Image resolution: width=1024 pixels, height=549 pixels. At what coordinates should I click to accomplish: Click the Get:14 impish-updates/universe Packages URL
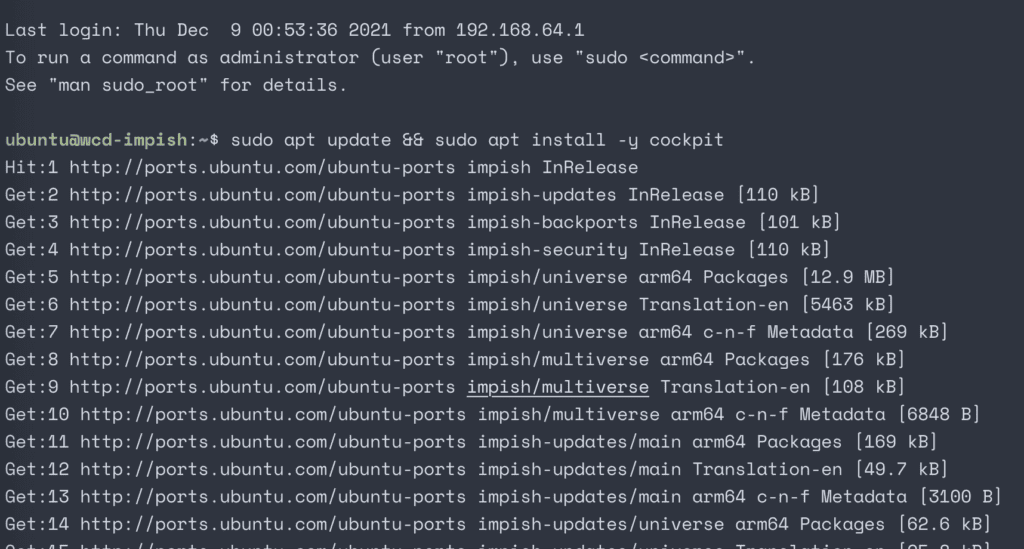pos(273,524)
